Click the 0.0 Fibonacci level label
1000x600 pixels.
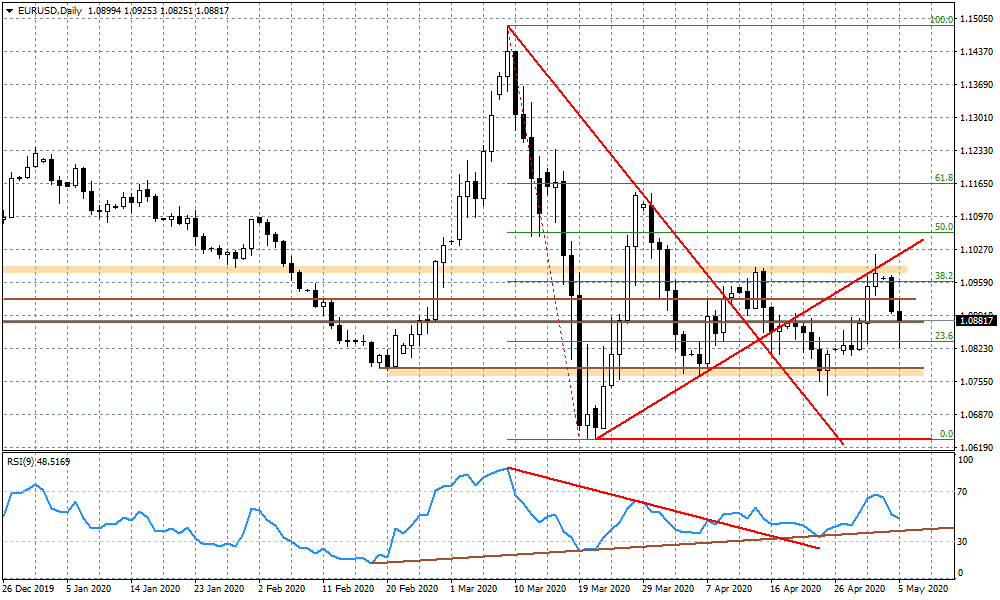tap(946, 434)
